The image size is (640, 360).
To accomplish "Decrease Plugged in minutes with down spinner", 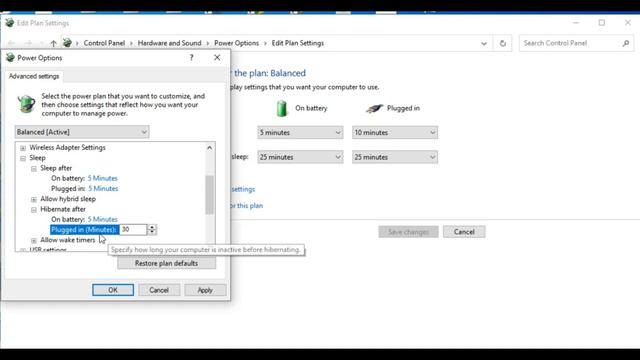I will coord(152,232).
